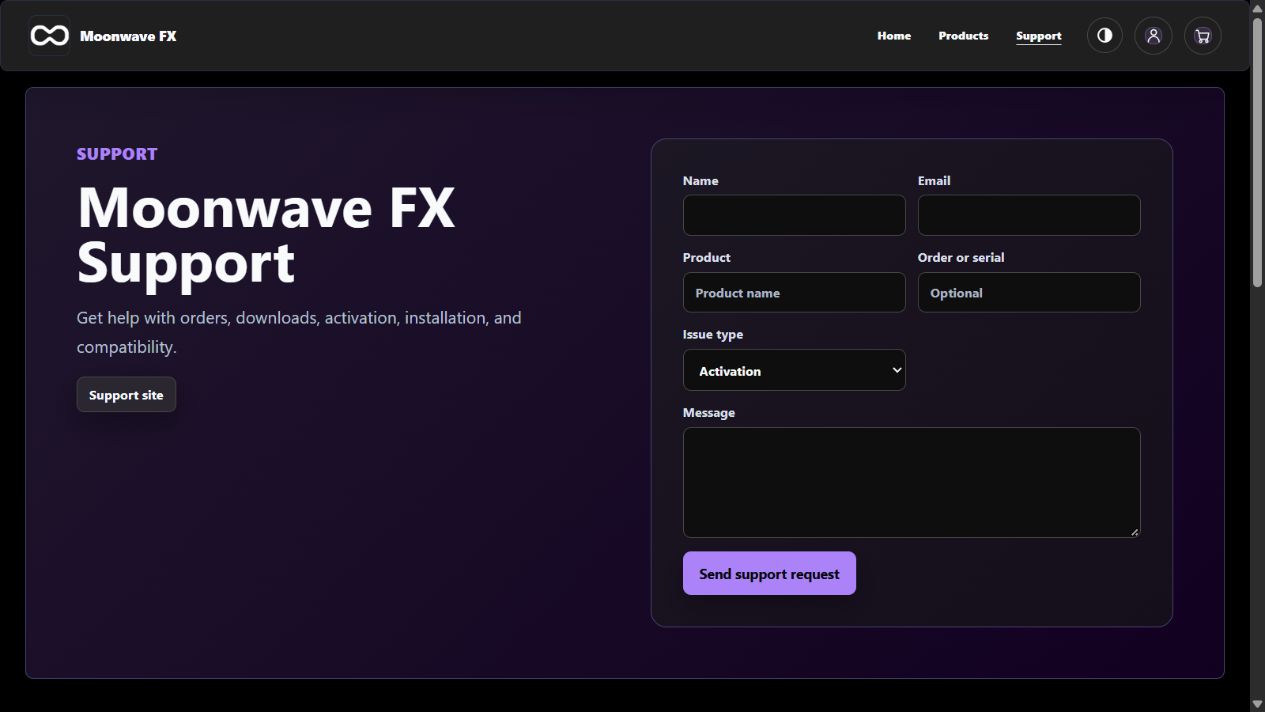Viewport: 1265px width, 712px height.
Task: Click the scrollbar up arrow
Action: 1257,7
